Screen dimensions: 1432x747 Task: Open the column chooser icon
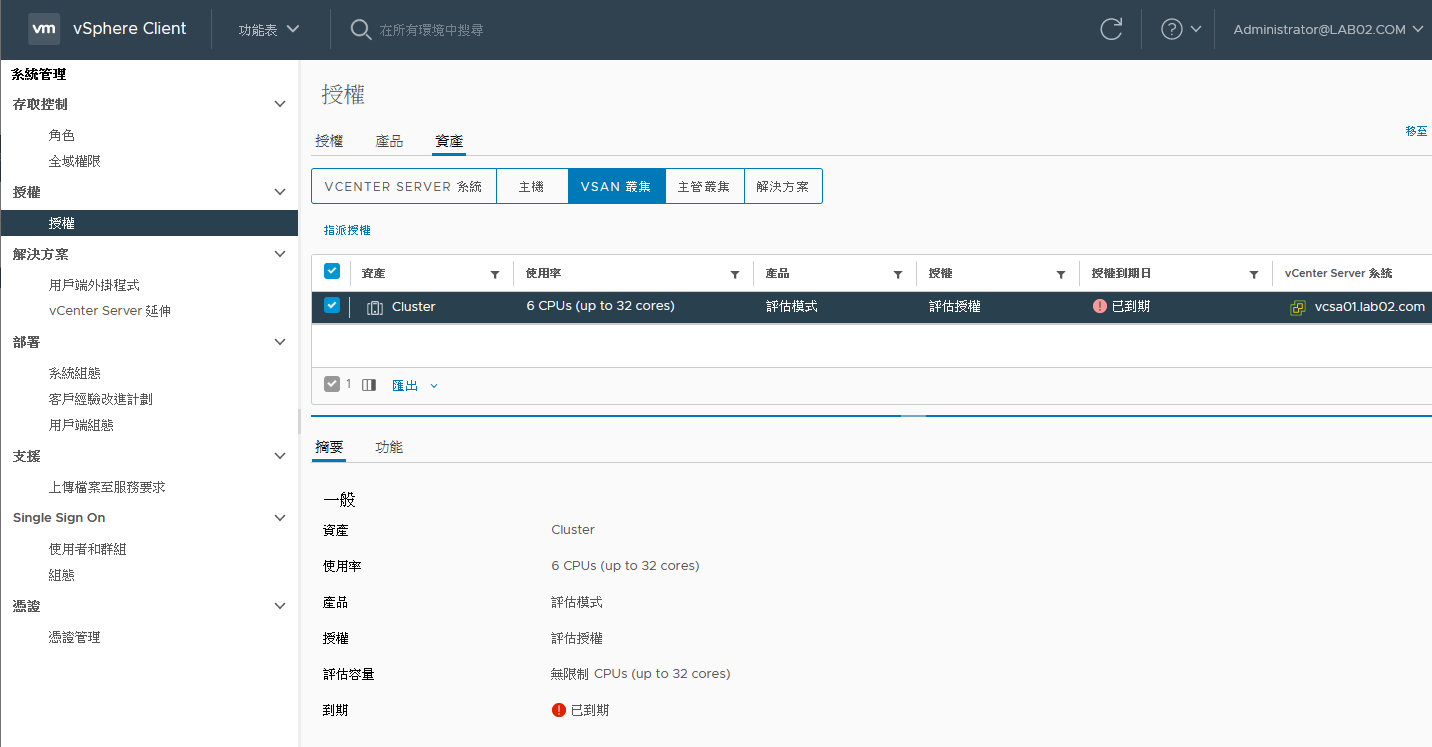369,385
